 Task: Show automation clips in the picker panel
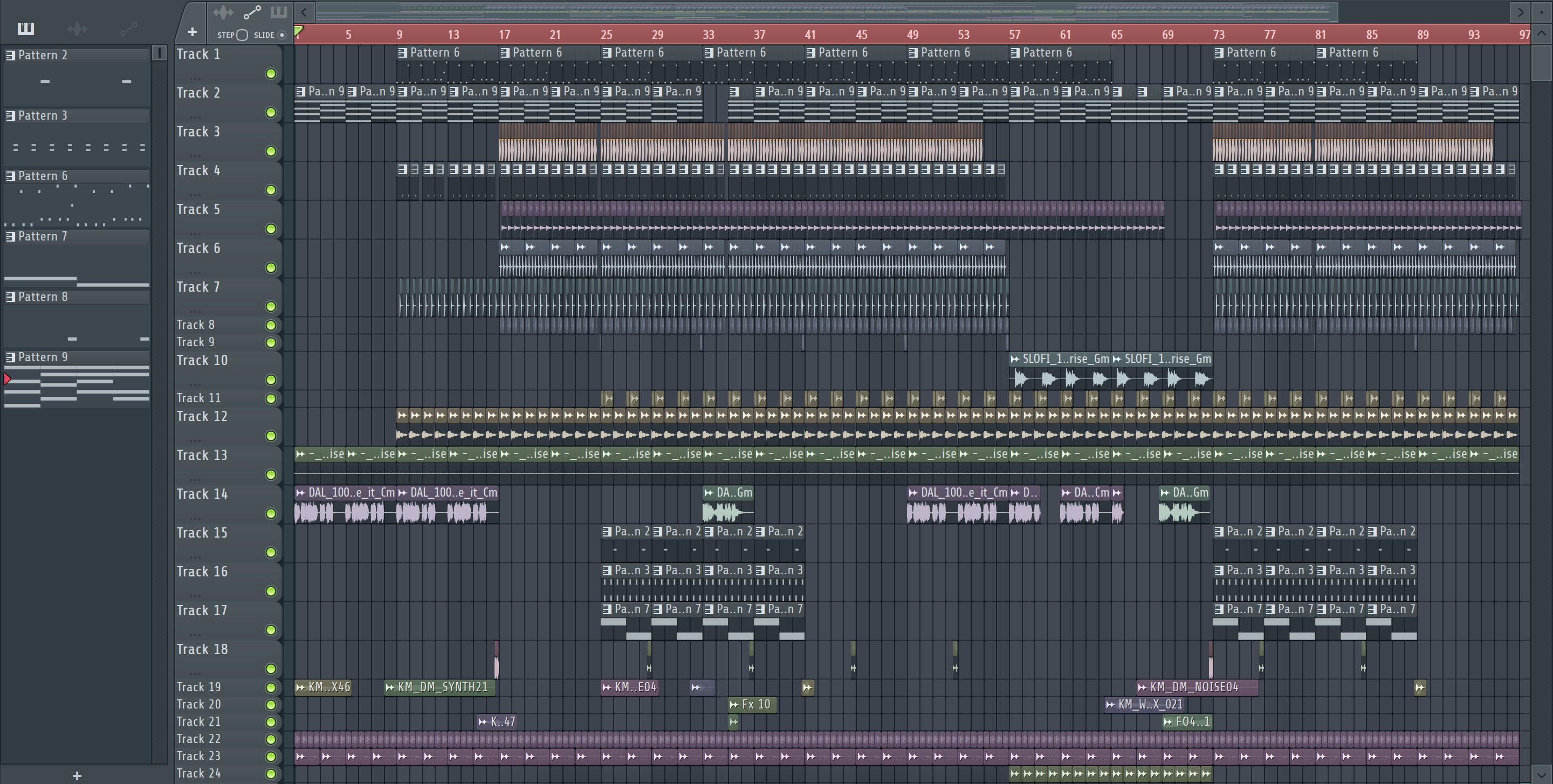point(128,29)
